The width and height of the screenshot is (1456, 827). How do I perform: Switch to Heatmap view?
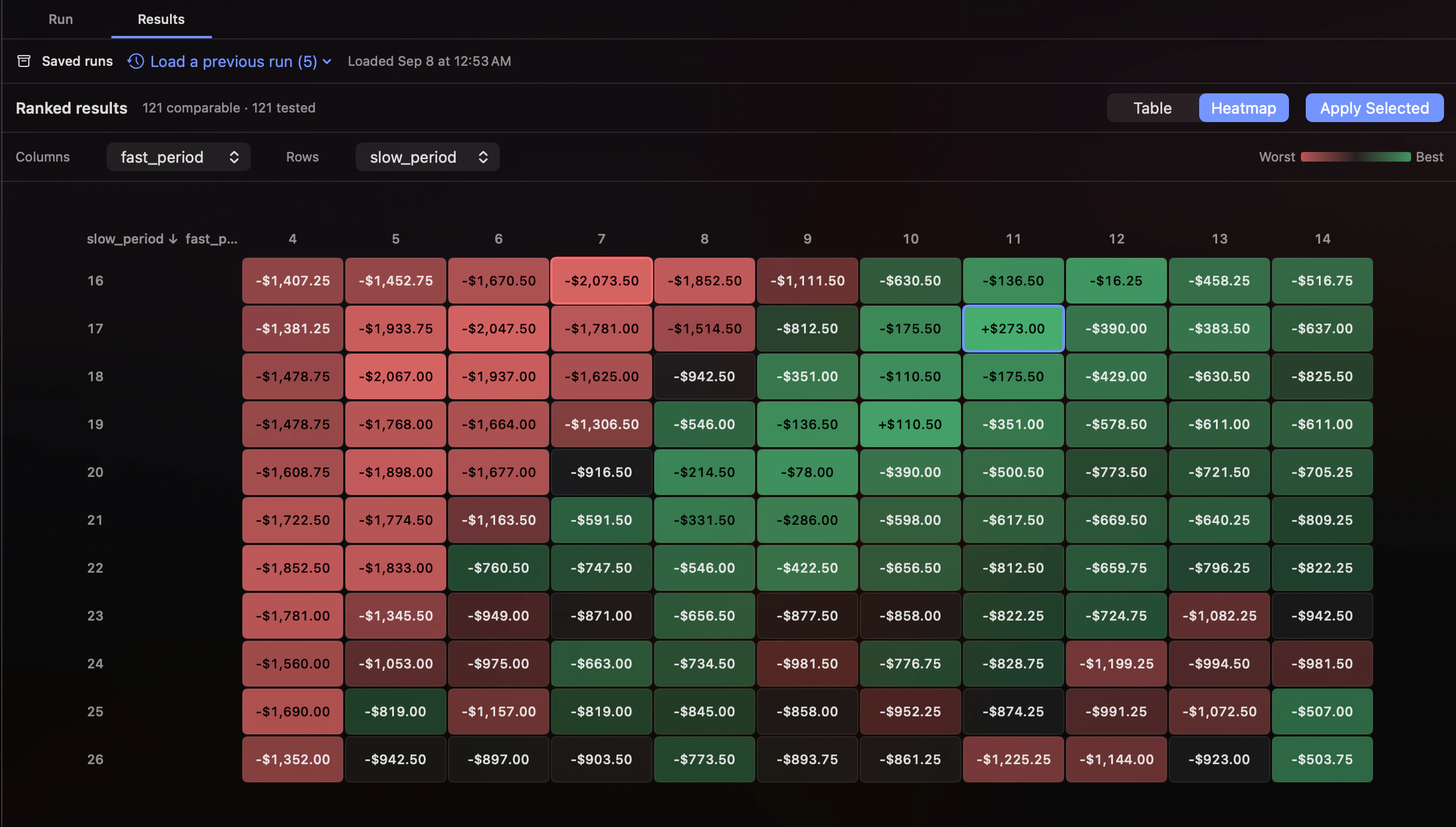click(x=1243, y=108)
